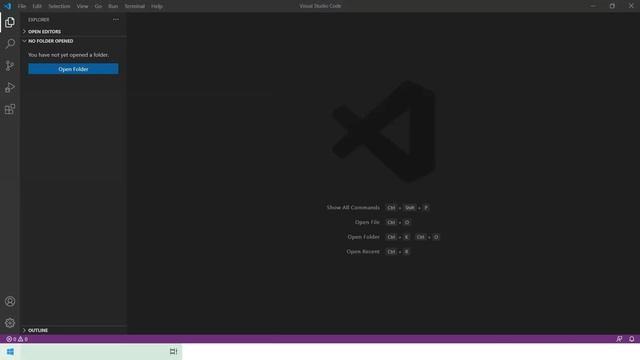Open the Run and Debug view icon
The image size is (640, 360).
coord(10,87)
